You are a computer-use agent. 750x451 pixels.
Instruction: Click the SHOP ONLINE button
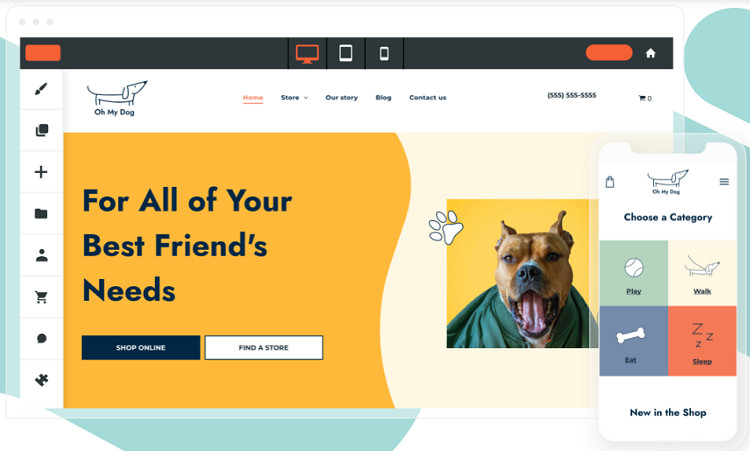141,348
